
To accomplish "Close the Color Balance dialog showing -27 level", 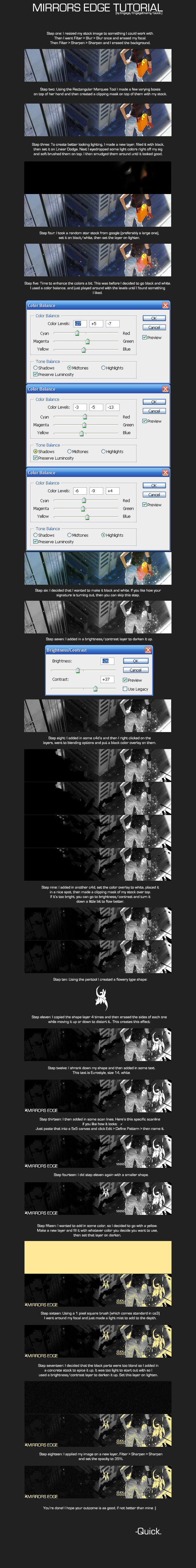I will pos(165,305).
